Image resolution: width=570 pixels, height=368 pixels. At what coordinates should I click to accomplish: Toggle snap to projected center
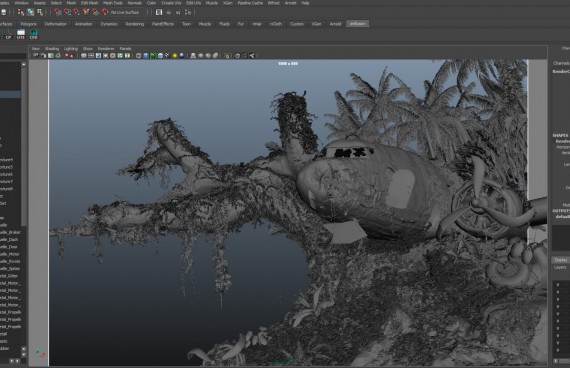[x=86, y=12]
